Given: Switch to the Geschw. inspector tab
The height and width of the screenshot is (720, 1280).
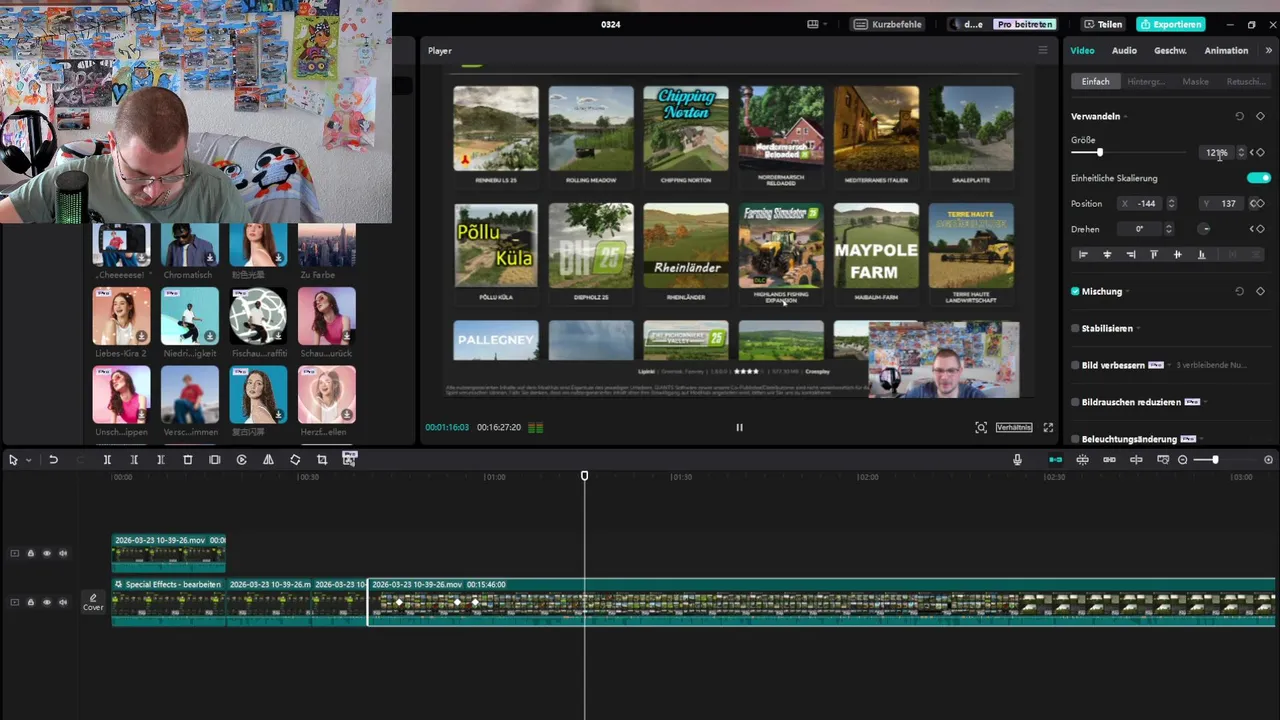Looking at the screenshot, I should (1170, 50).
